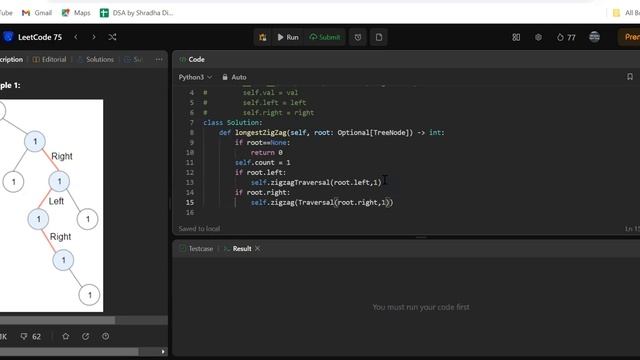Open the All Bookmarks folder

626,13
